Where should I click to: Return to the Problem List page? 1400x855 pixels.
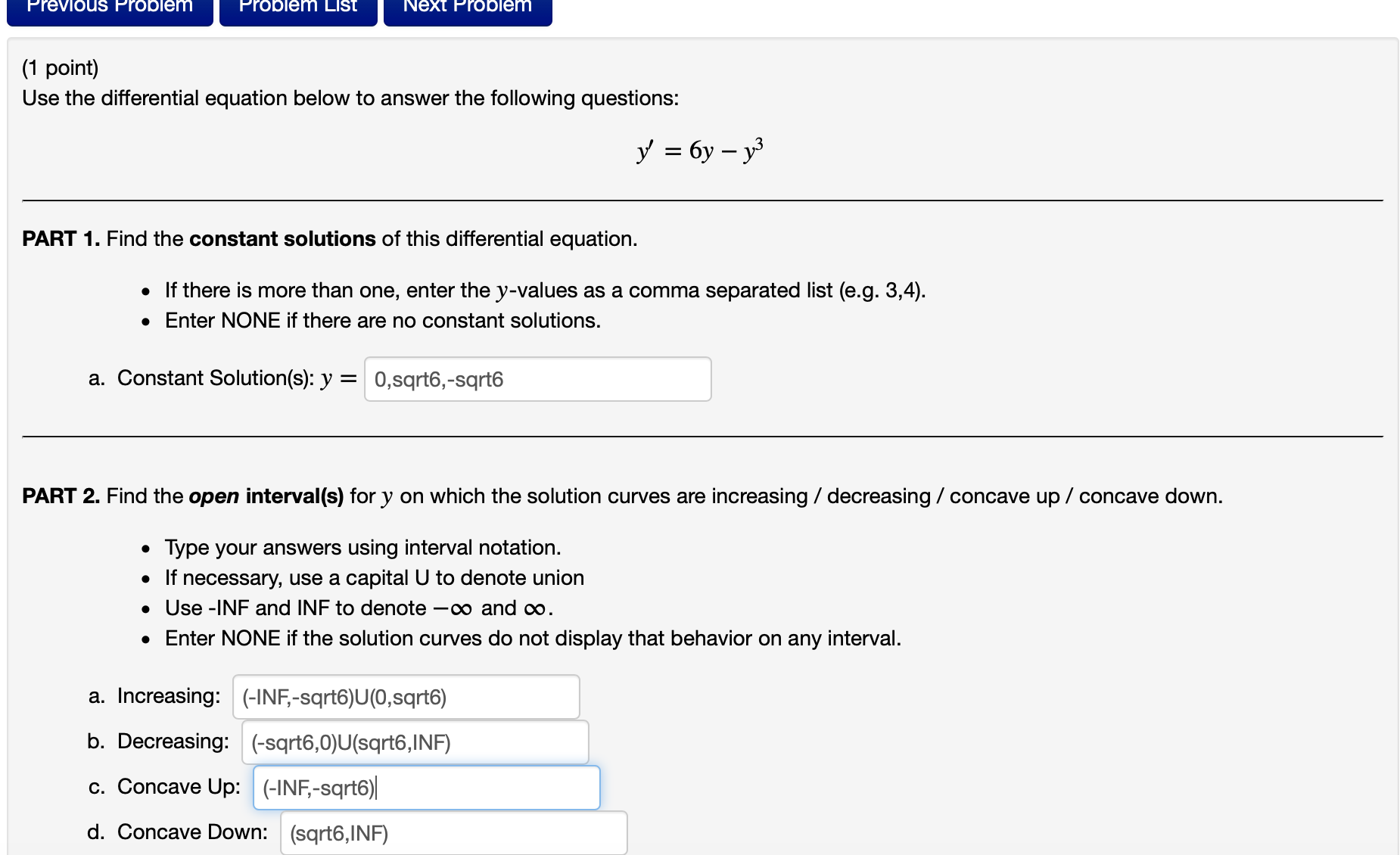coord(297,9)
